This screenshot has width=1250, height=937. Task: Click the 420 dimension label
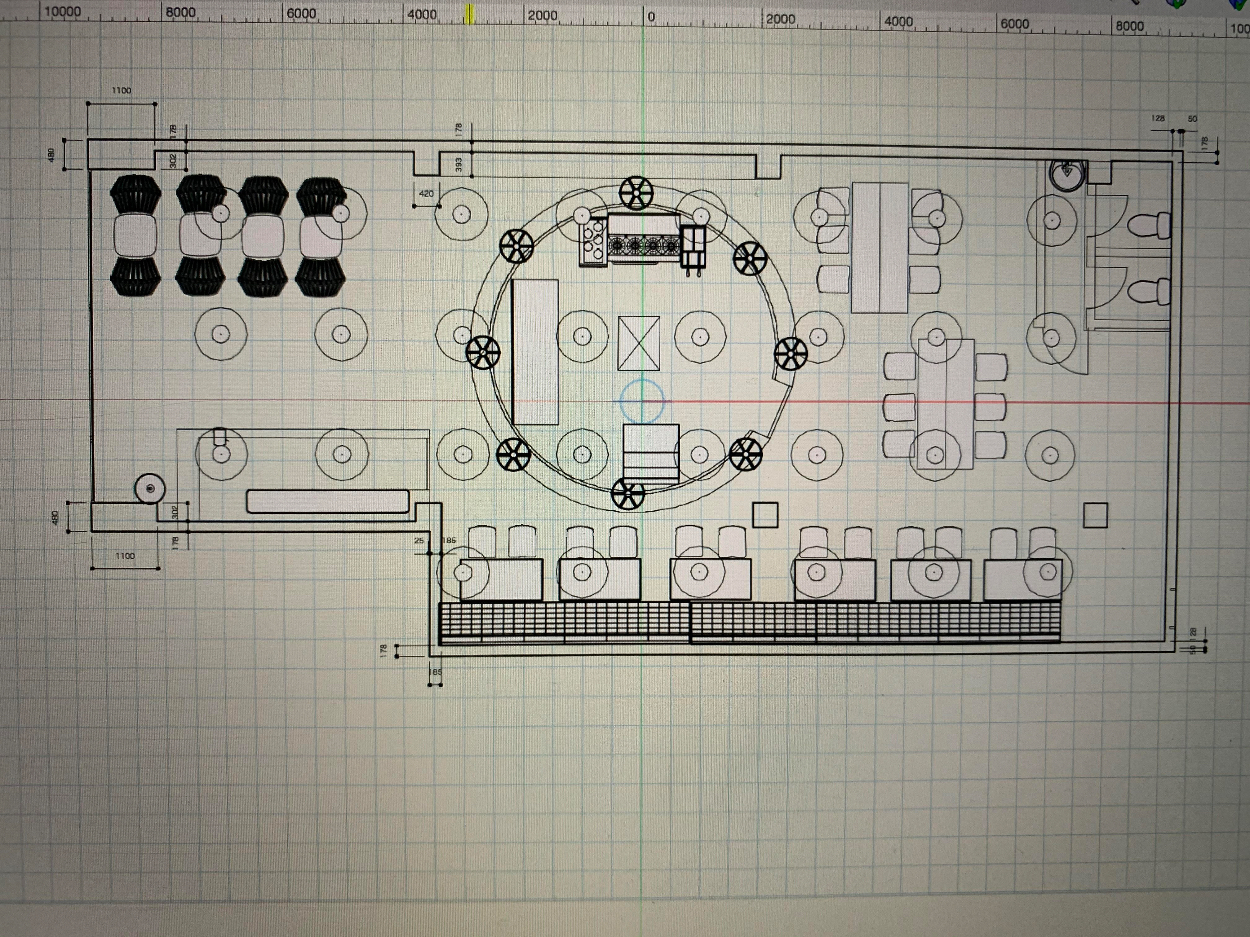426,193
